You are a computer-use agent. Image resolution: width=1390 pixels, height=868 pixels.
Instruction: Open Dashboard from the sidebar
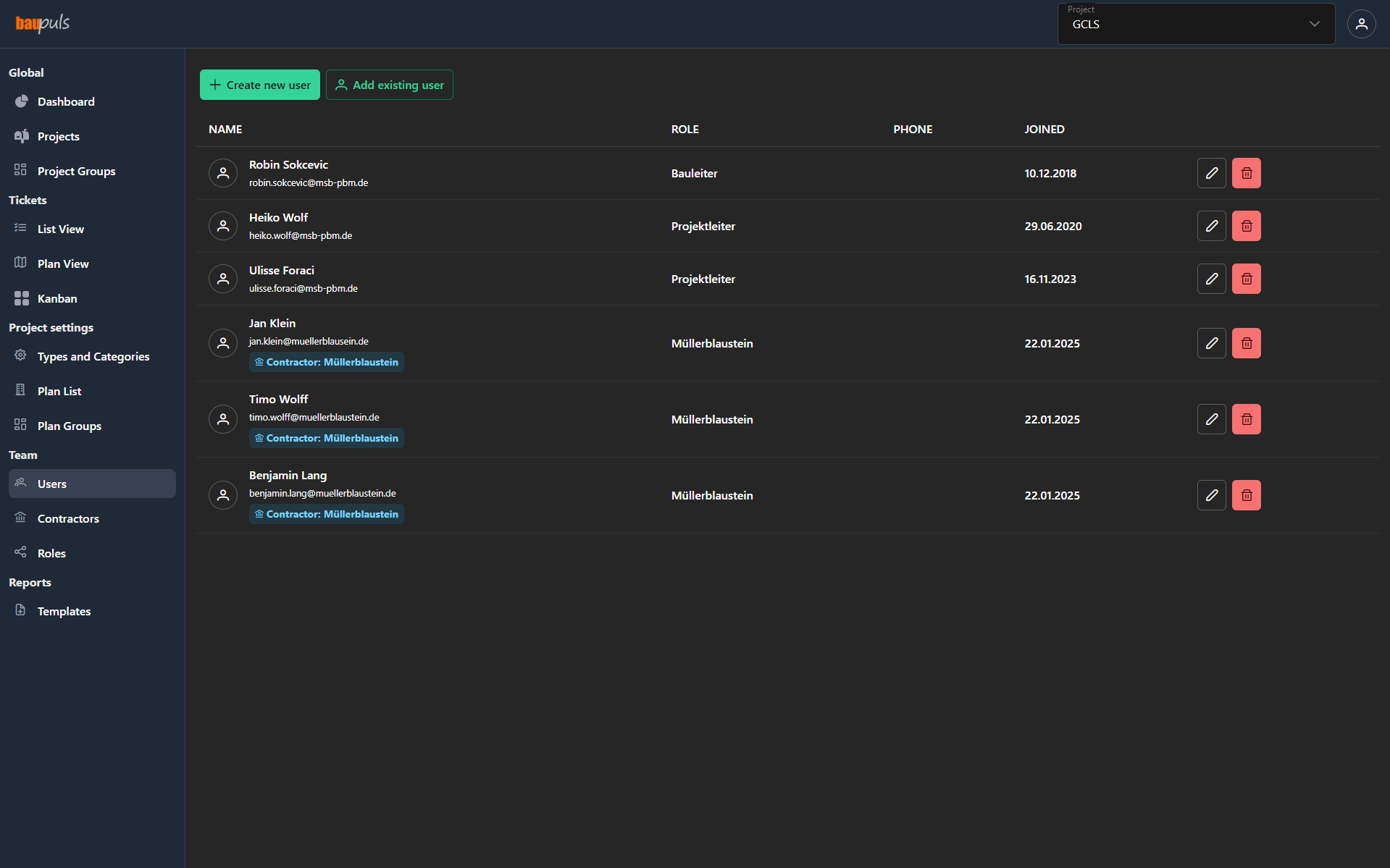coord(66,101)
